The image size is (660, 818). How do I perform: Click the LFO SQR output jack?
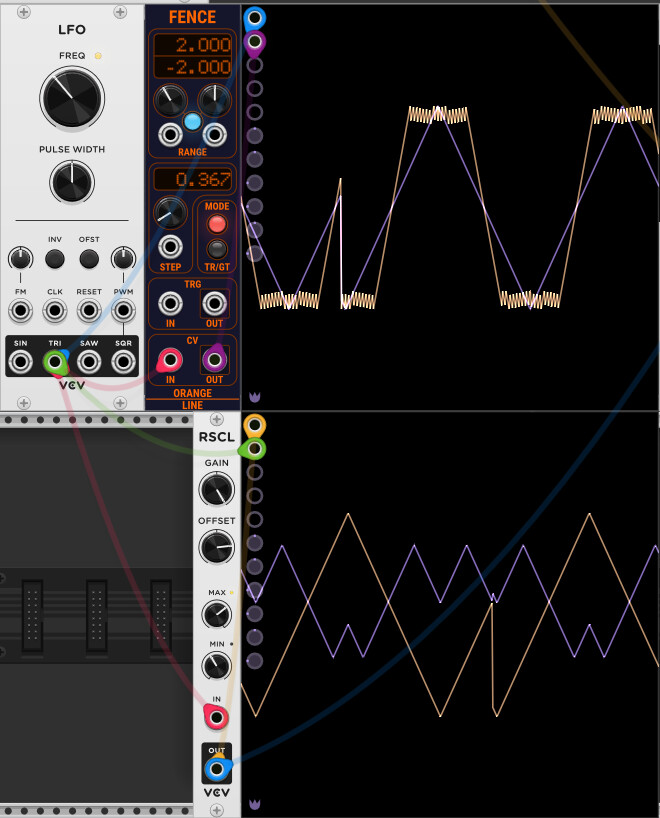pyautogui.click(x=124, y=361)
